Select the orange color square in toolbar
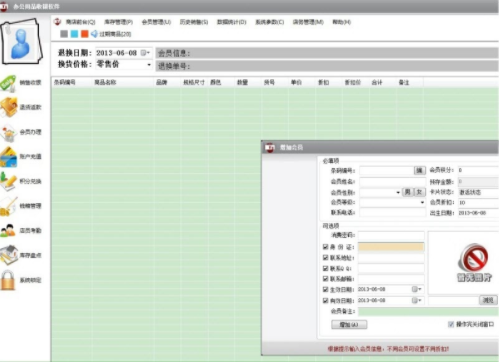This screenshot has height=363, width=502. pos(85,34)
